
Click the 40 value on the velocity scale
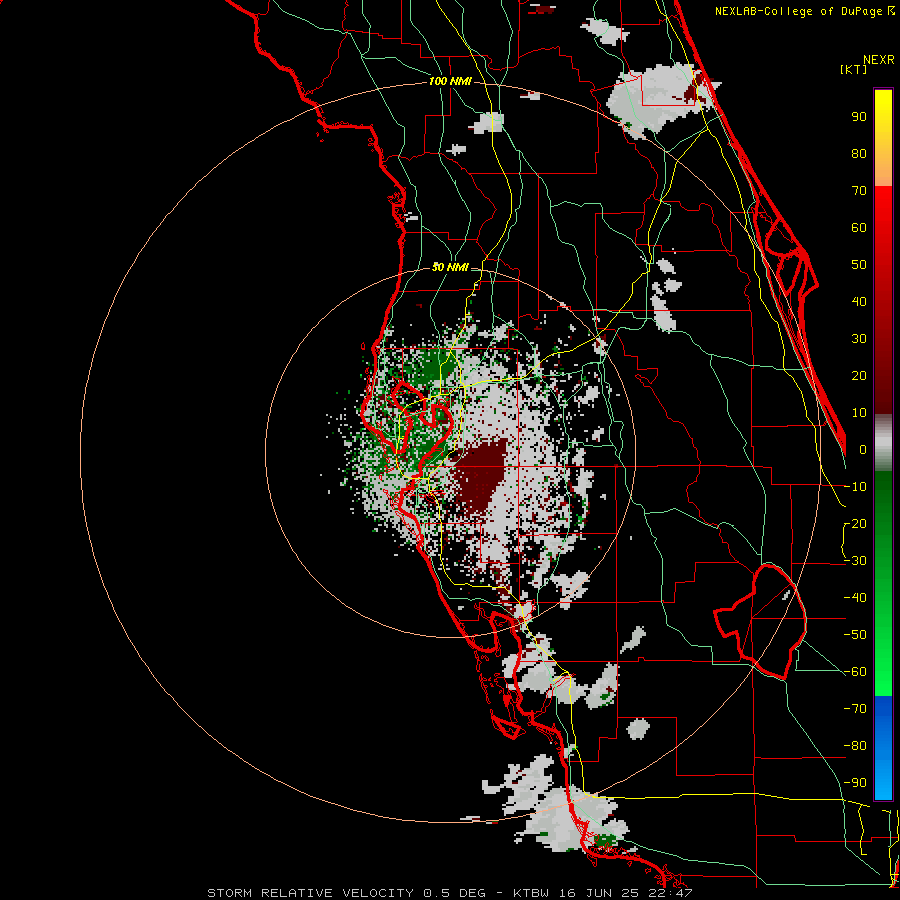coord(859,301)
